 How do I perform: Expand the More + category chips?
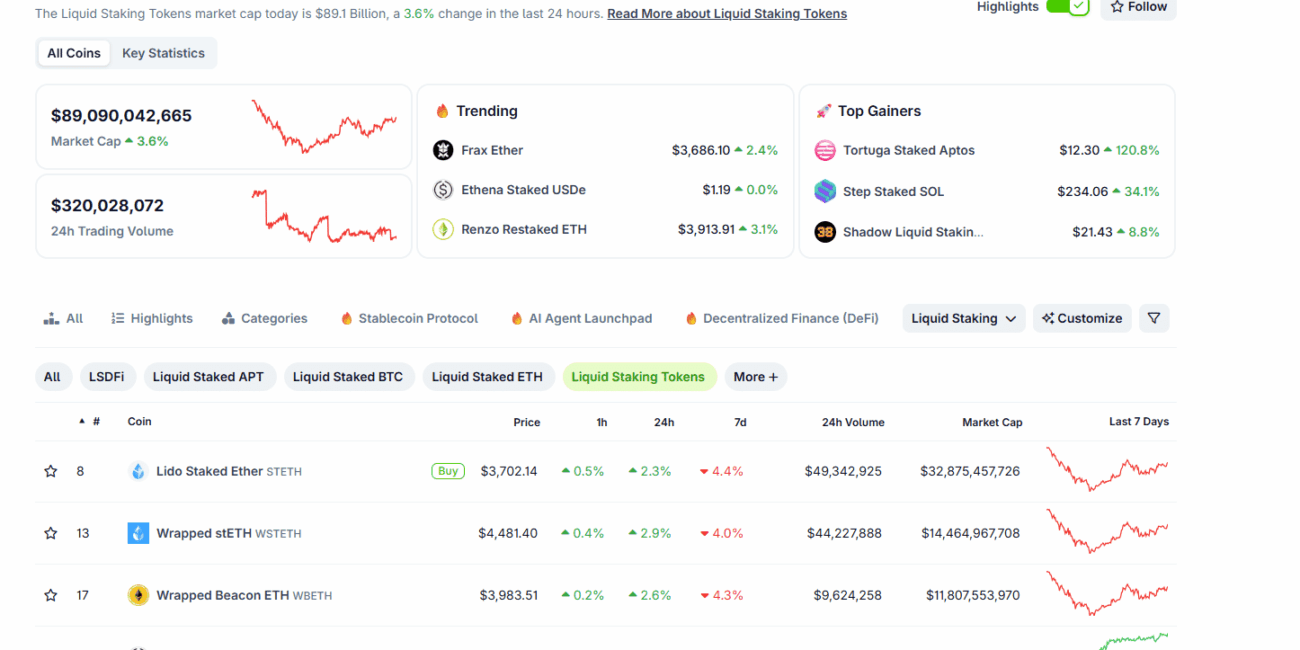point(756,377)
